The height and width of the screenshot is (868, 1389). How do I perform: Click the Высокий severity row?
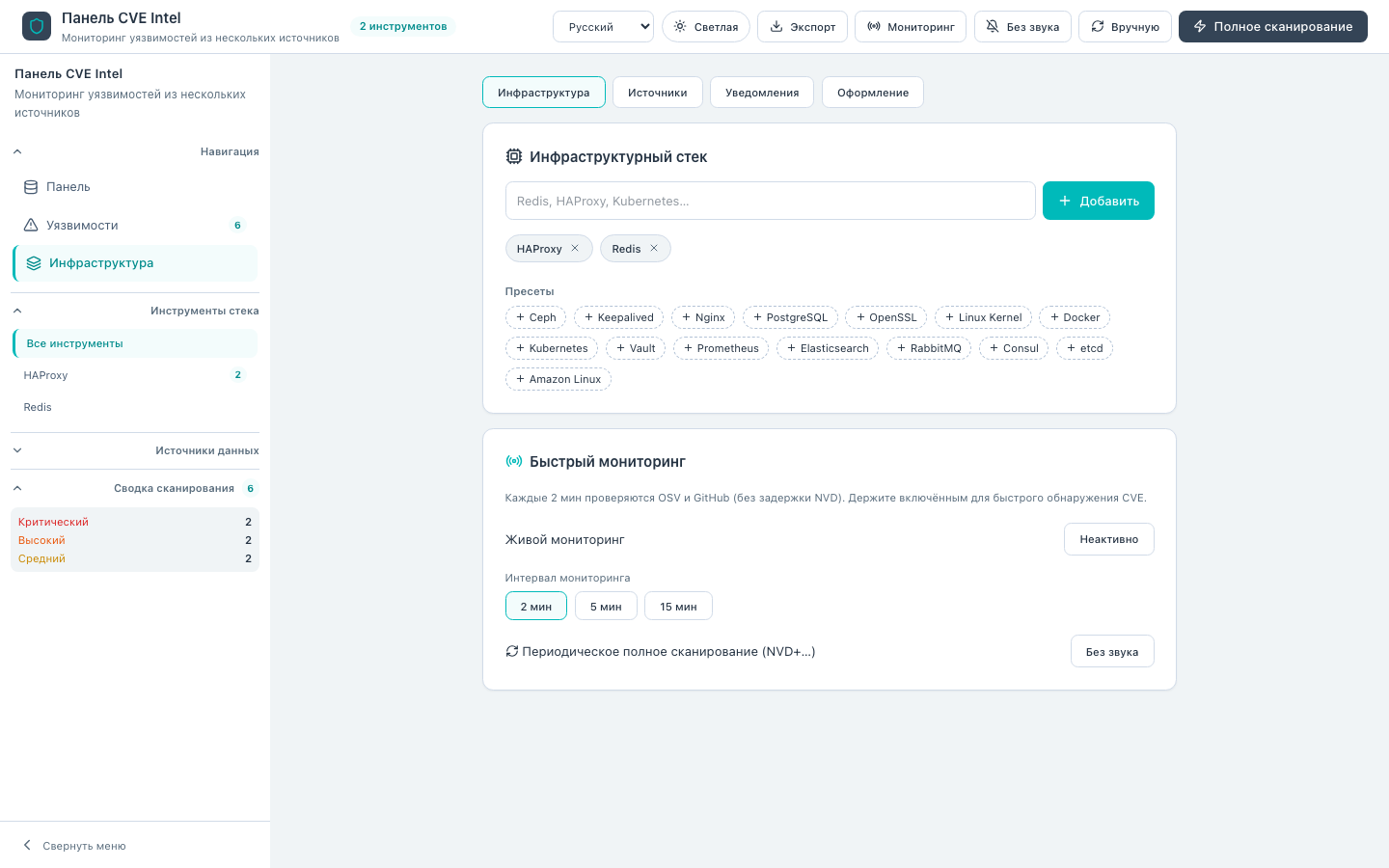(135, 540)
